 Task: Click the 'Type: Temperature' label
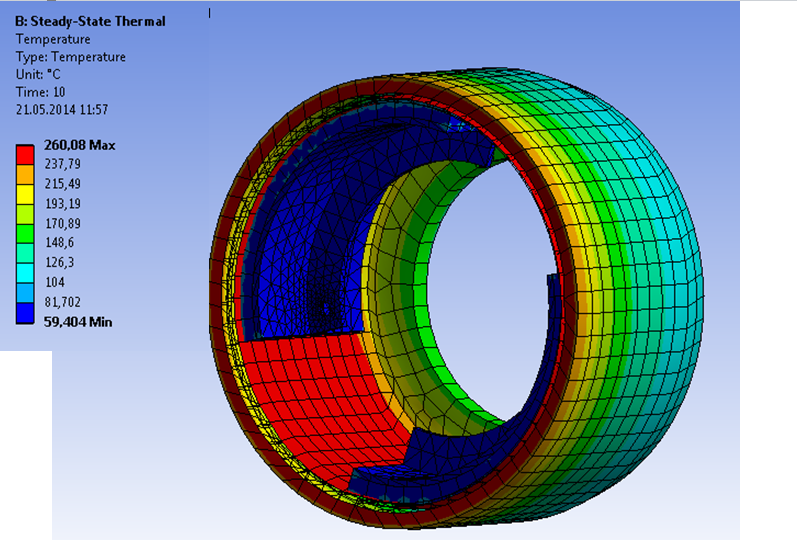tap(71, 57)
